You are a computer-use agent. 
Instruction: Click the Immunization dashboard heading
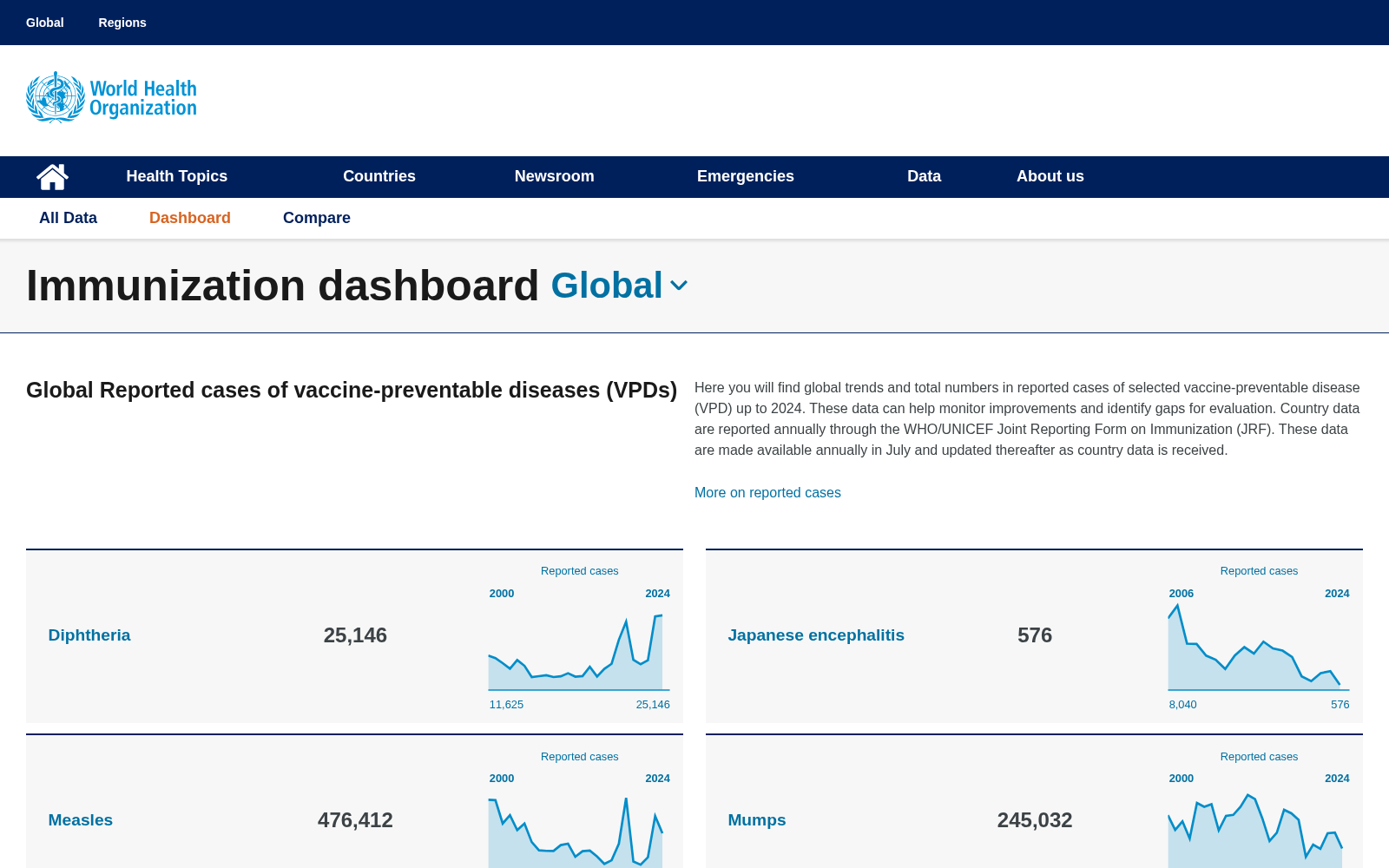282,286
